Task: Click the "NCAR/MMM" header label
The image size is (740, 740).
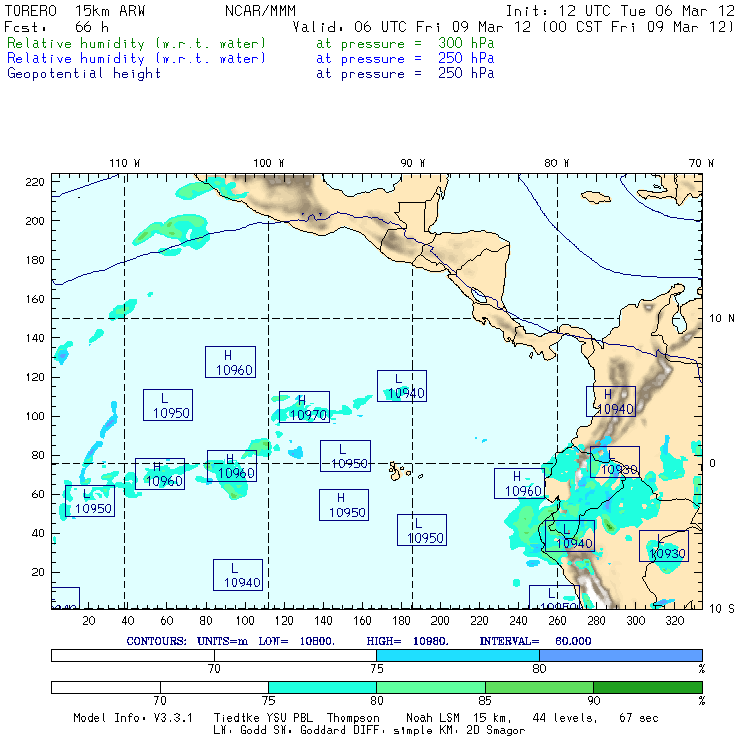Action: tap(260, 10)
